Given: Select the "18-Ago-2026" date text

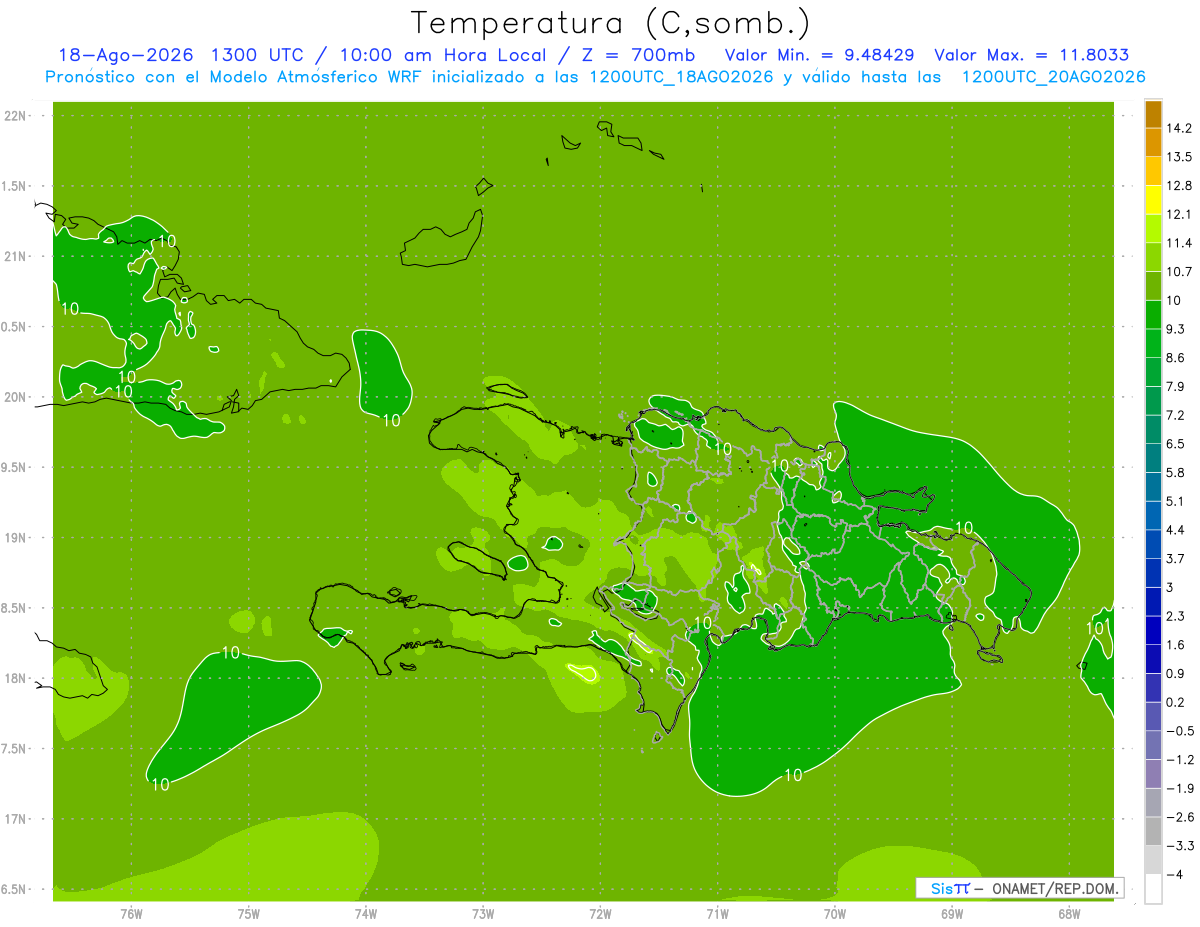Looking at the screenshot, I should (x=126, y=55).
